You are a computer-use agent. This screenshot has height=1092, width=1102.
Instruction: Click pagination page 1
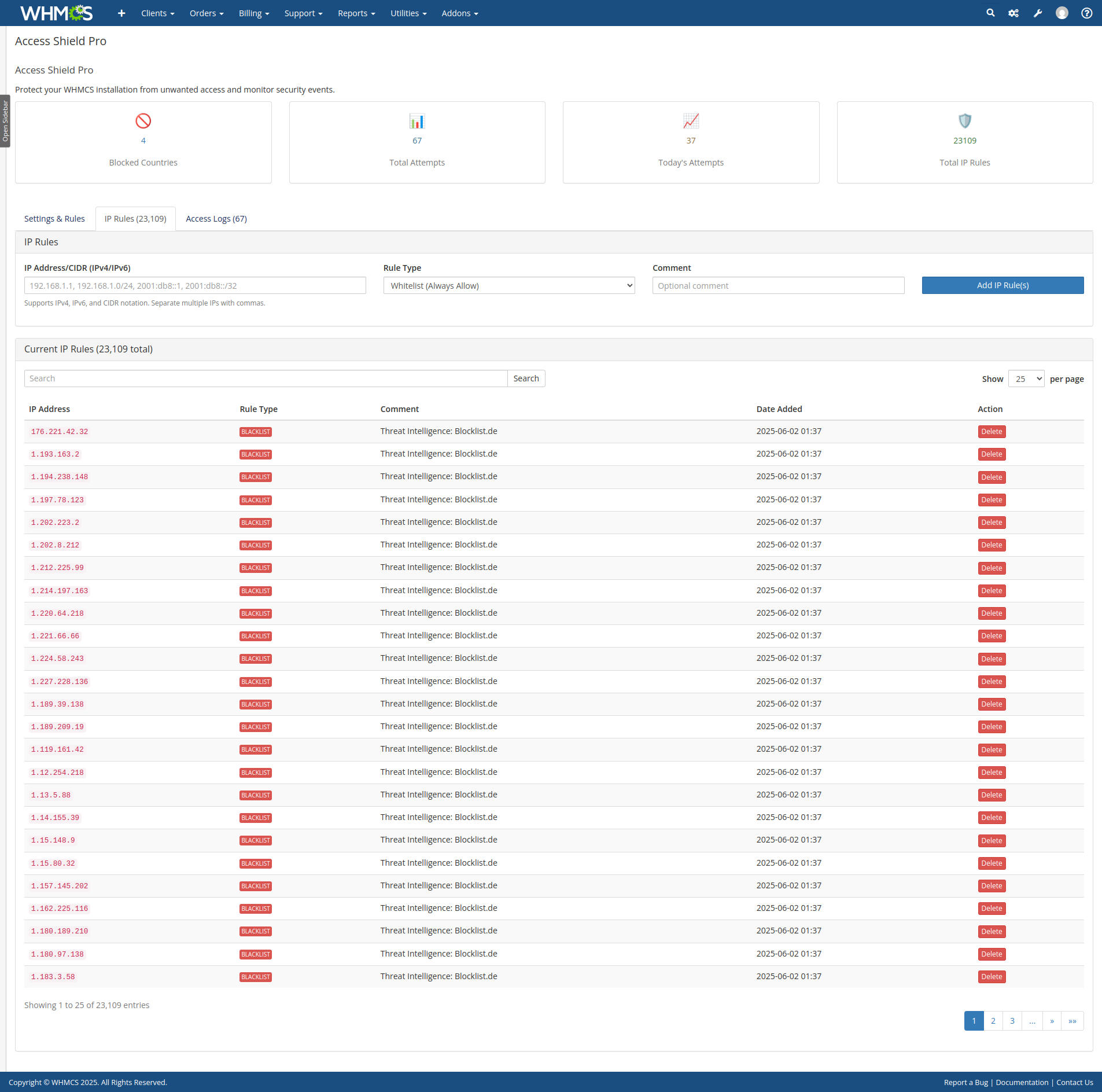(974, 1021)
